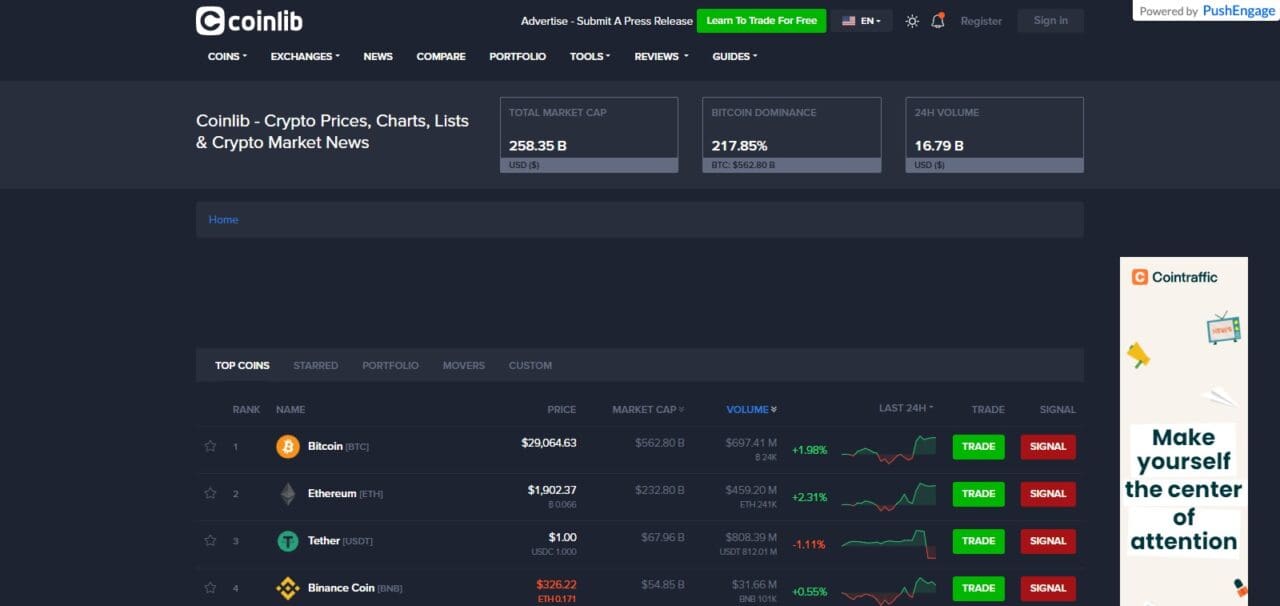The width and height of the screenshot is (1280, 606).
Task: Click the Coinlib logo
Action: [249, 21]
